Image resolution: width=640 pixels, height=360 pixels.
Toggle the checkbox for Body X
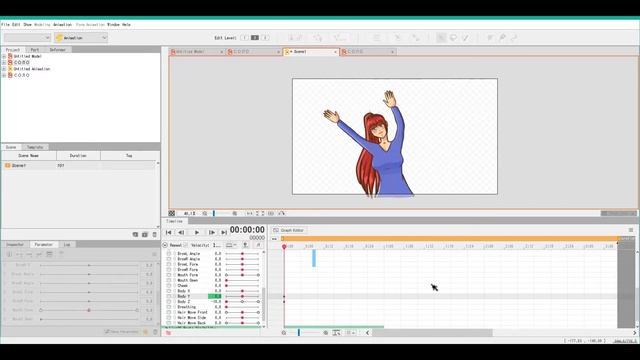click(x=169, y=291)
